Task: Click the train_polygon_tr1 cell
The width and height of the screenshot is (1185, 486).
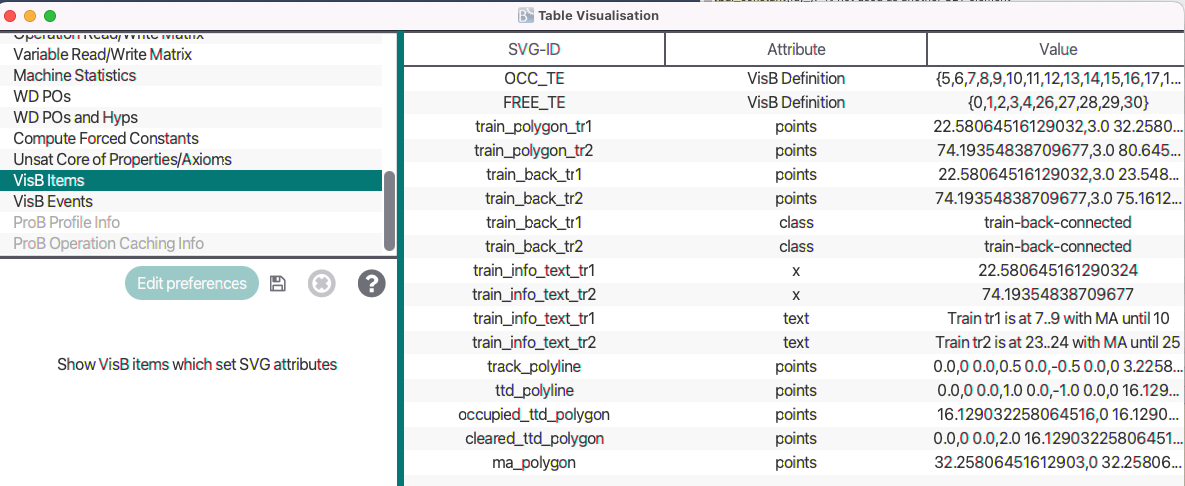Action: point(534,126)
